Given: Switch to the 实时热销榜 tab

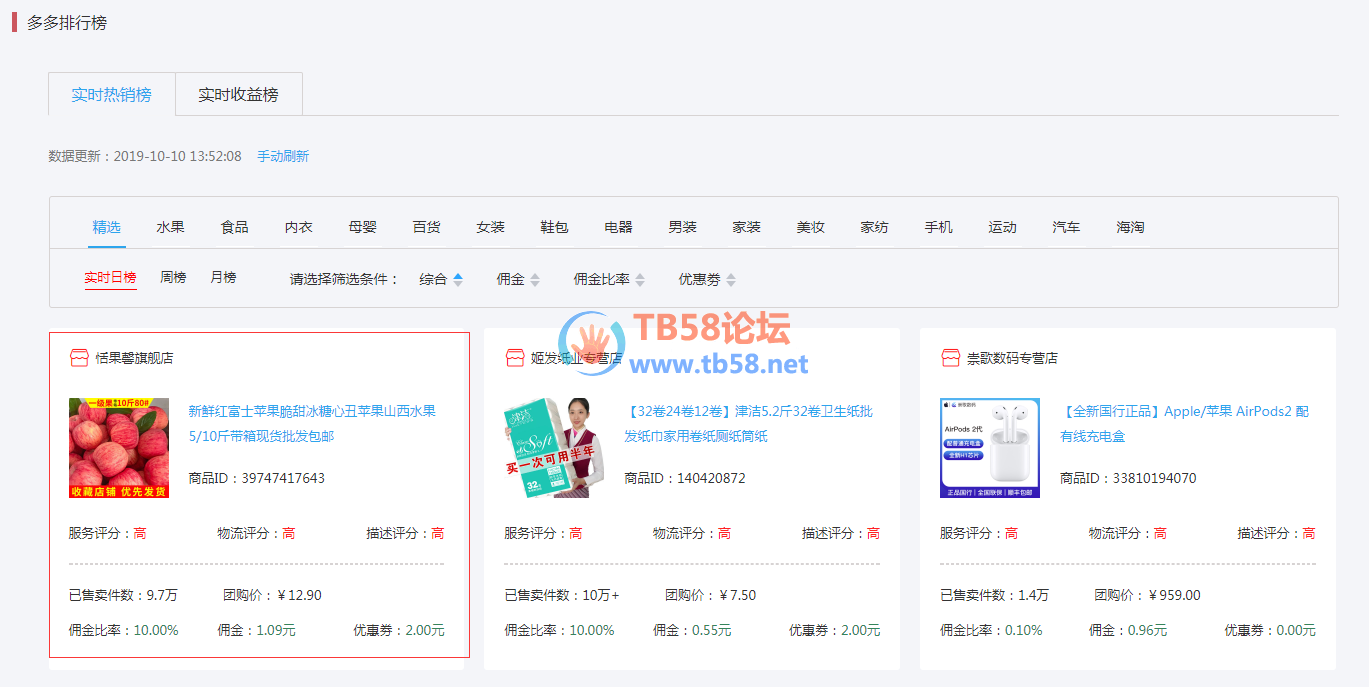Looking at the screenshot, I should pos(112,95).
